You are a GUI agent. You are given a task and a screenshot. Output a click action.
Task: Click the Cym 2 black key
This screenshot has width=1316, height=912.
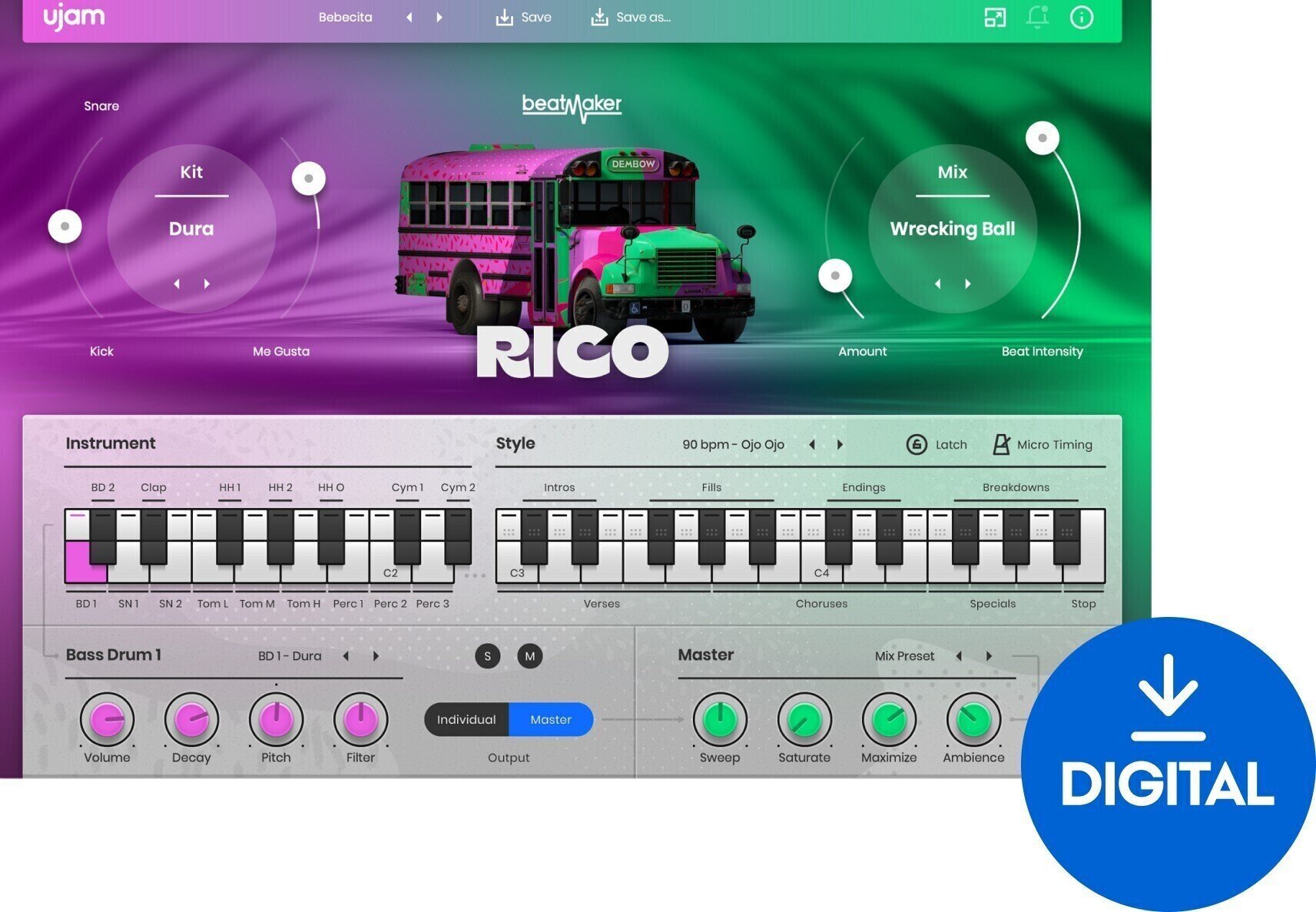(x=458, y=536)
